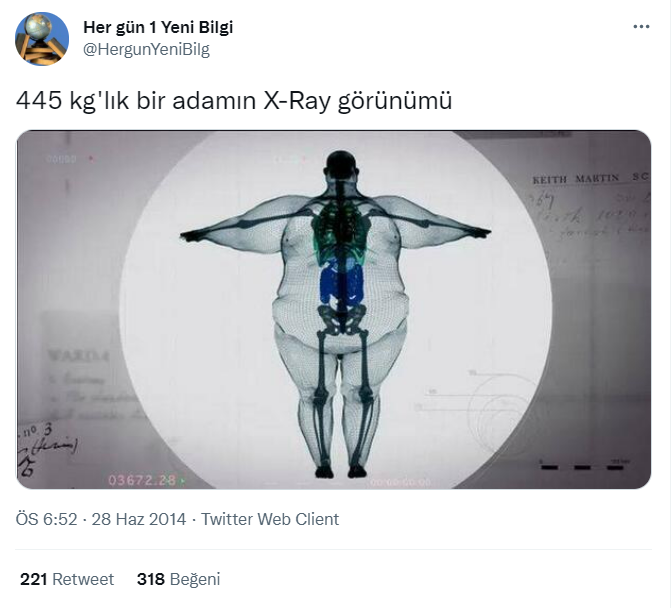
Task: Click the ÖS 6:52 timestamp
Action: pos(46,519)
